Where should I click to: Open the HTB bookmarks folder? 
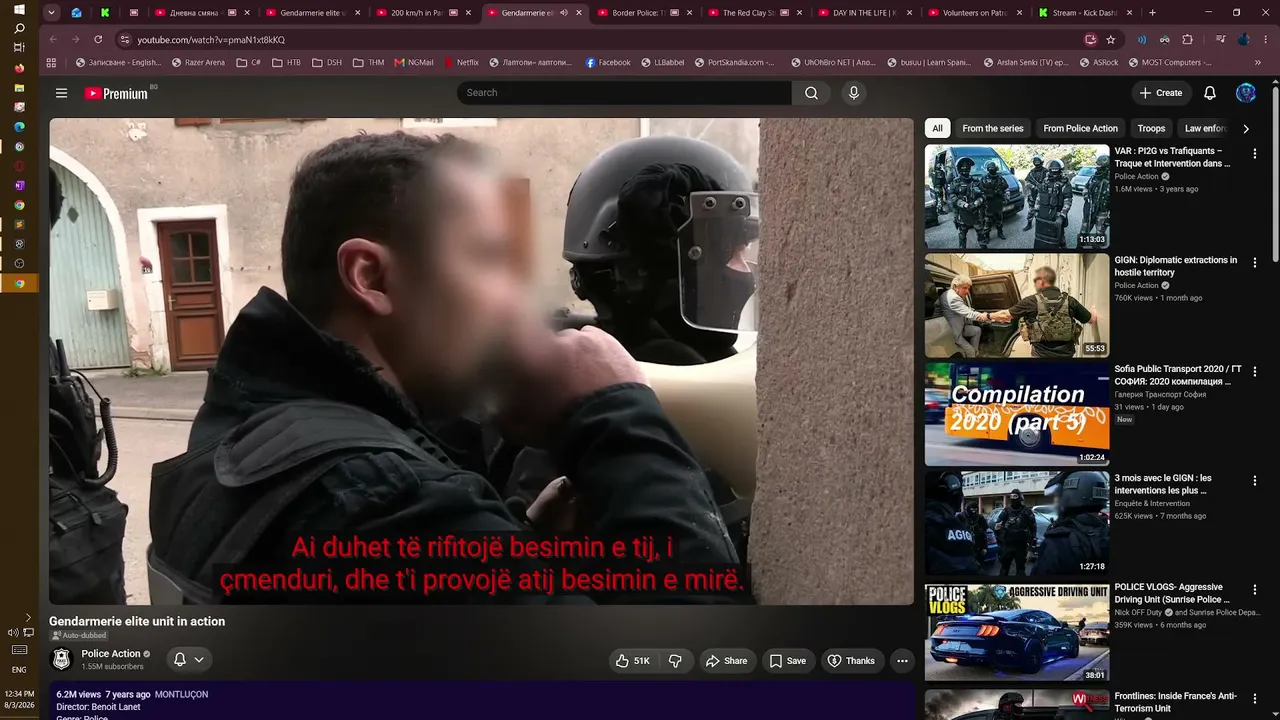286,62
